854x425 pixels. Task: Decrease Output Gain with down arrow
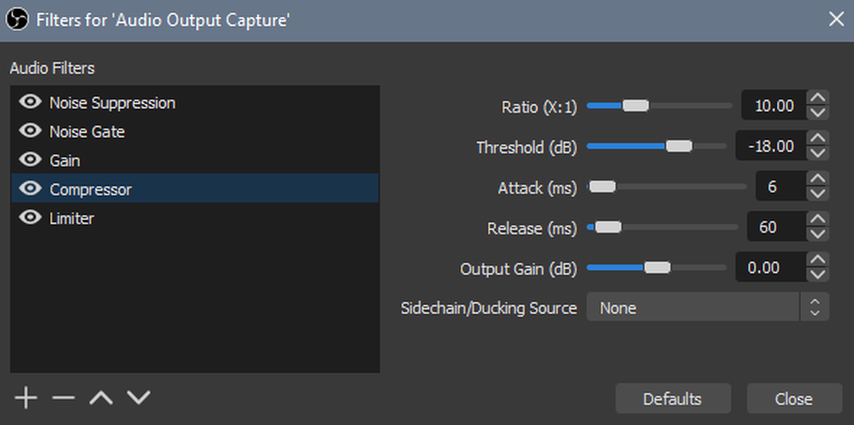[x=818, y=274]
